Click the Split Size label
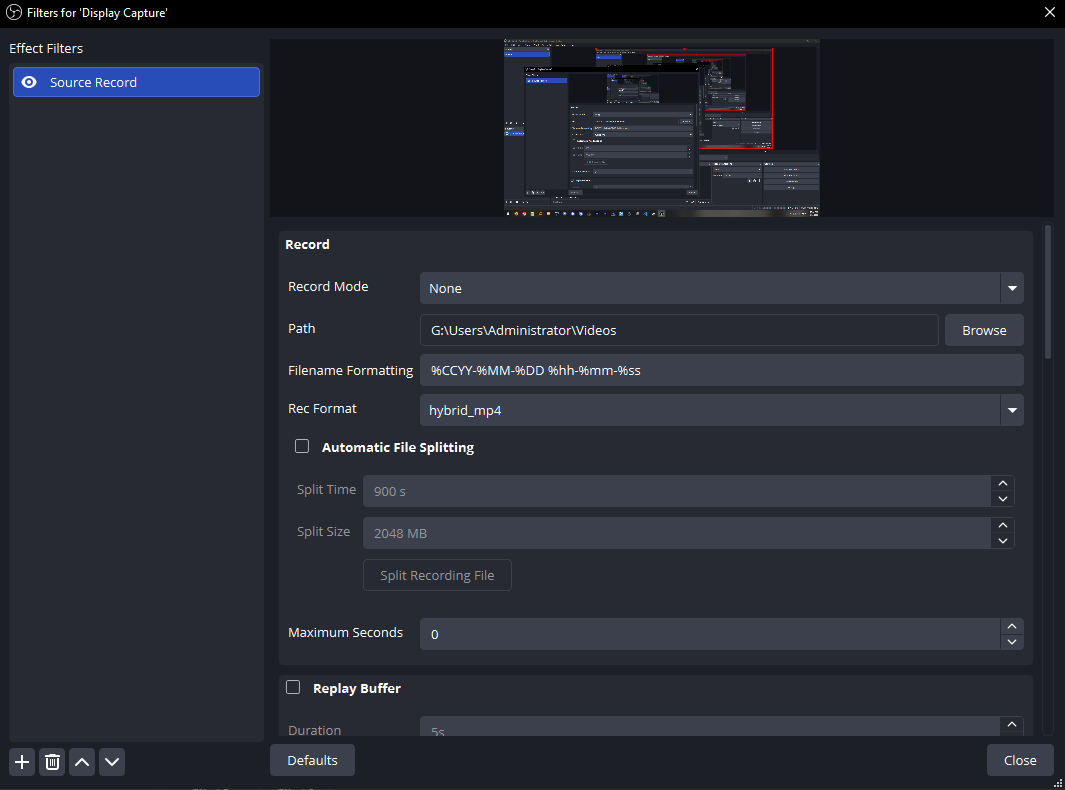This screenshot has height=790, width=1065. point(323,531)
